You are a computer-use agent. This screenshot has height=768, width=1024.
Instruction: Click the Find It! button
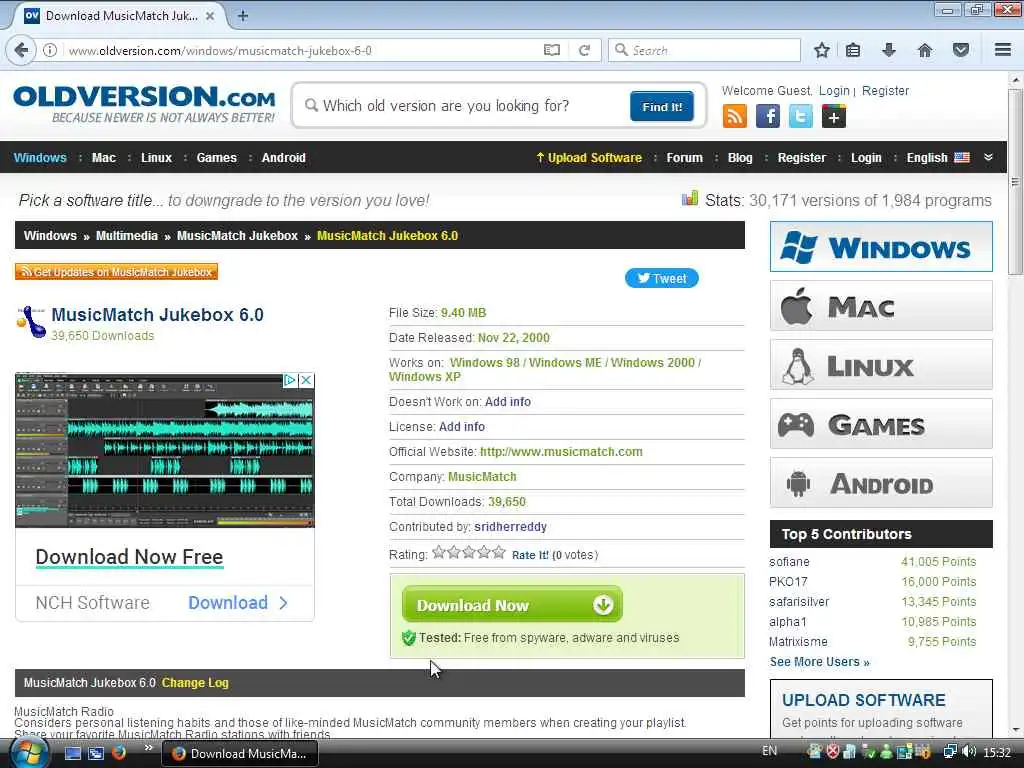pos(662,106)
